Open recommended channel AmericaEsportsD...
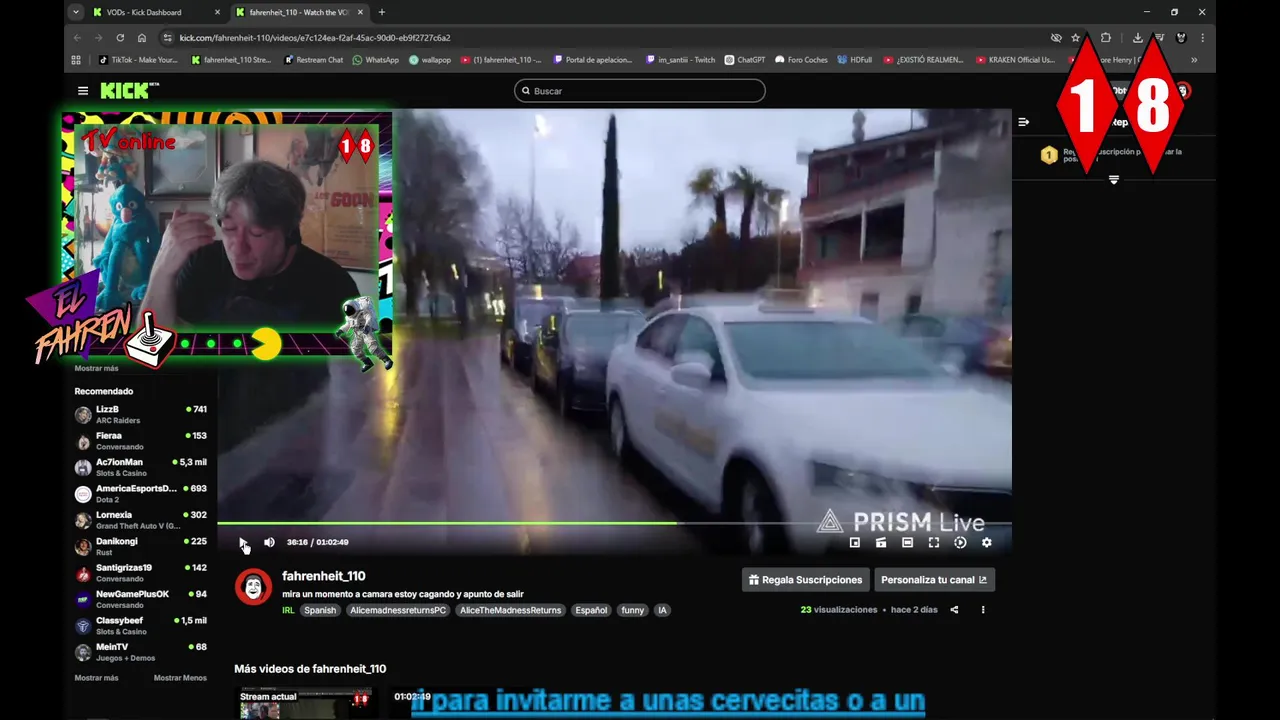The height and width of the screenshot is (720, 1280). point(141,494)
